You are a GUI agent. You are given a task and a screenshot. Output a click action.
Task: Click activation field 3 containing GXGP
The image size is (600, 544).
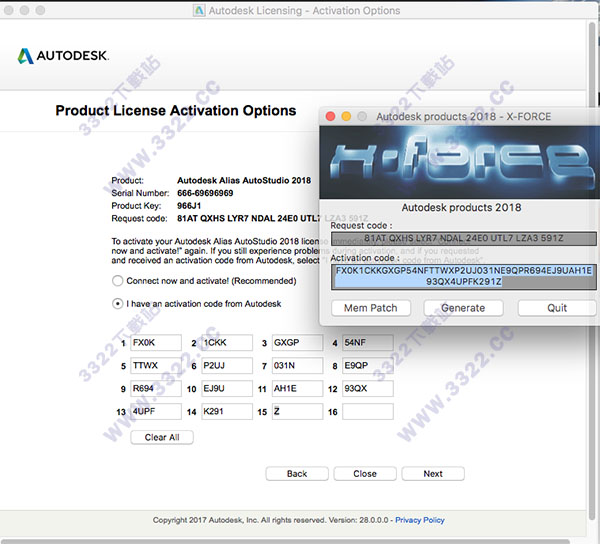pyautogui.click(x=297, y=343)
